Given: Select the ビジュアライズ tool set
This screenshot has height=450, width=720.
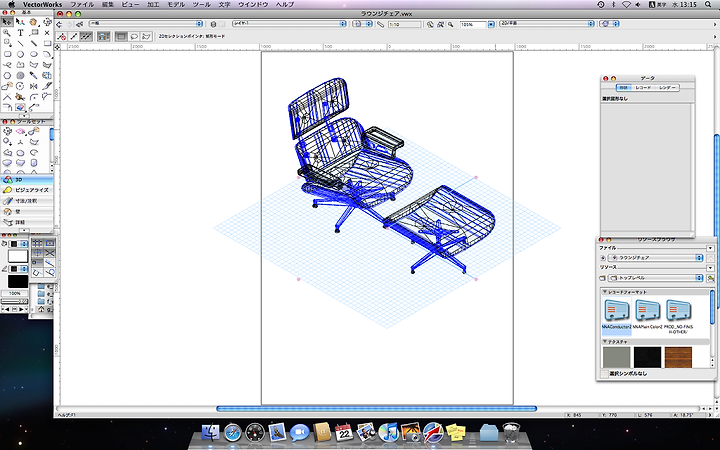Looking at the screenshot, I should pos(27,190).
